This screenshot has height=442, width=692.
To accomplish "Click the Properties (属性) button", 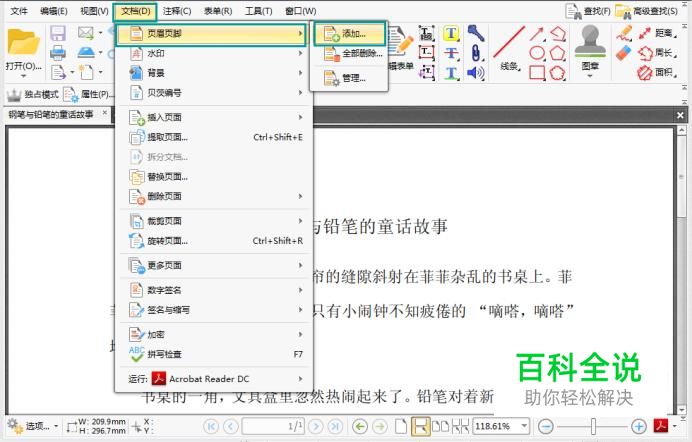I will click(87, 94).
